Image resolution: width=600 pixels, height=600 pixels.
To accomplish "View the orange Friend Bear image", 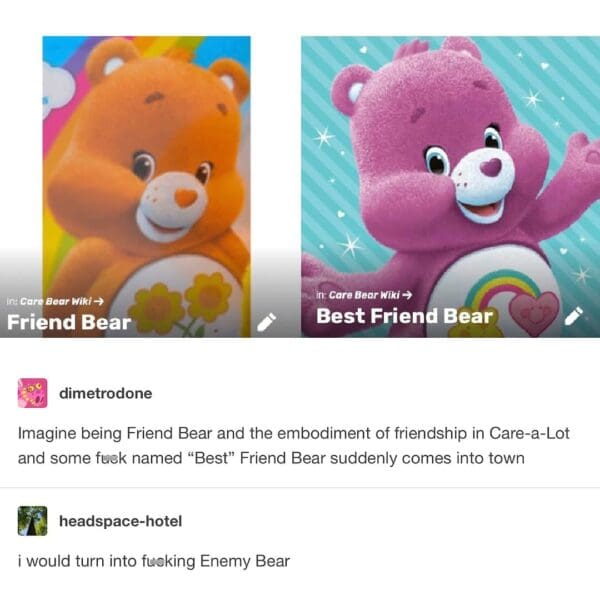I will 147,187.
